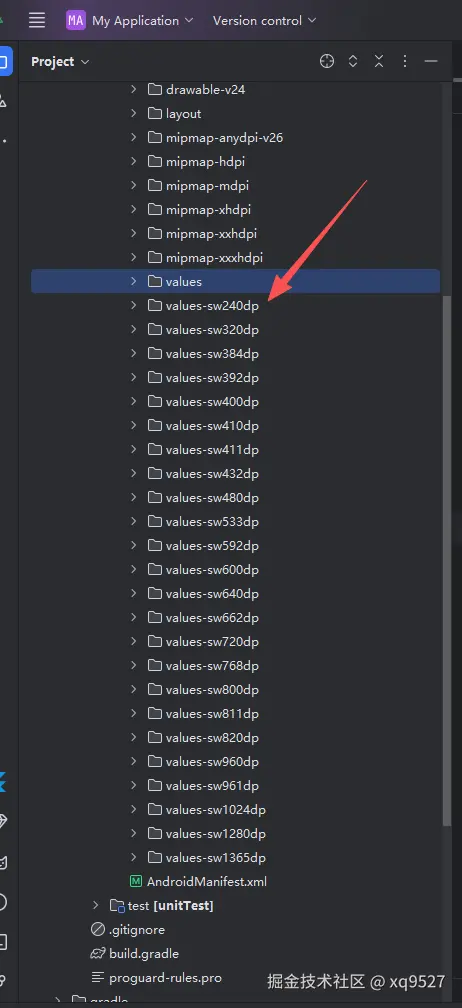Click the expand all icon in the Project panel
The width and height of the screenshot is (462, 1008).
(353, 62)
